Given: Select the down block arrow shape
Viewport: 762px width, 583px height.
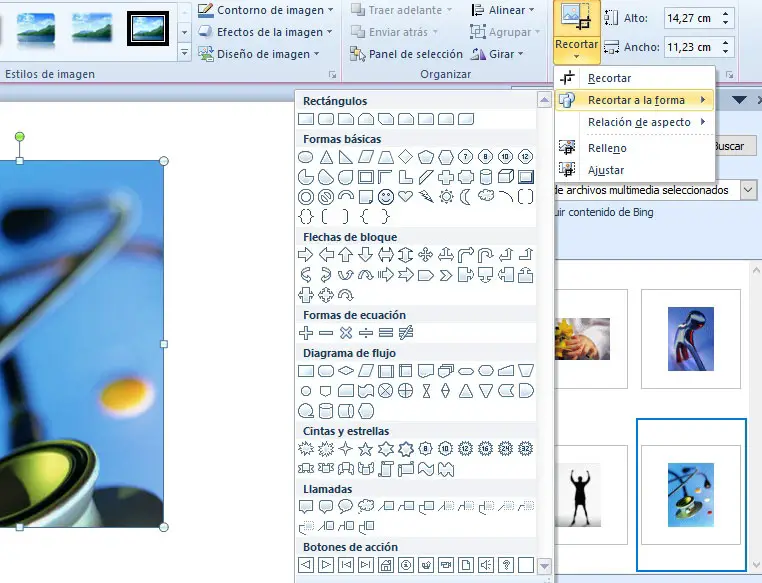Looking at the screenshot, I should (x=365, y=255).
